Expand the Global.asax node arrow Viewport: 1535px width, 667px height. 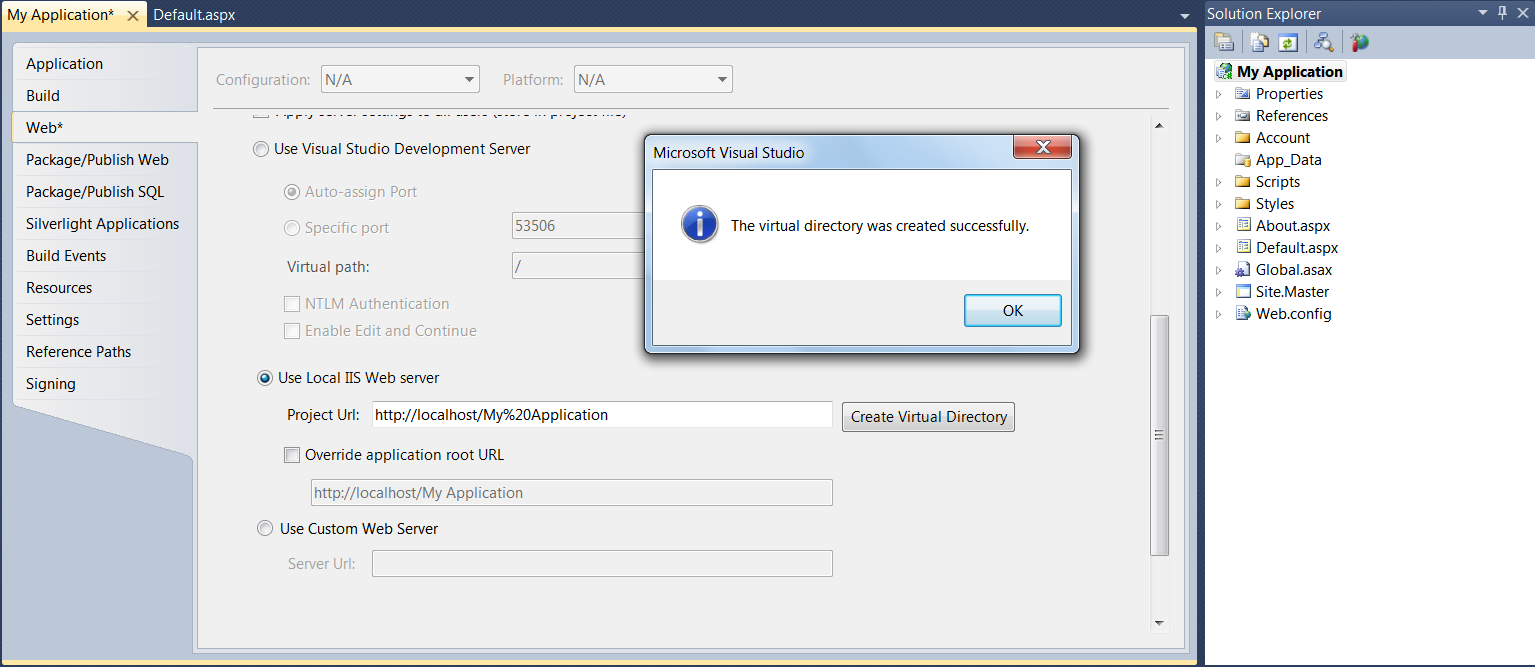click(1219, 270)
